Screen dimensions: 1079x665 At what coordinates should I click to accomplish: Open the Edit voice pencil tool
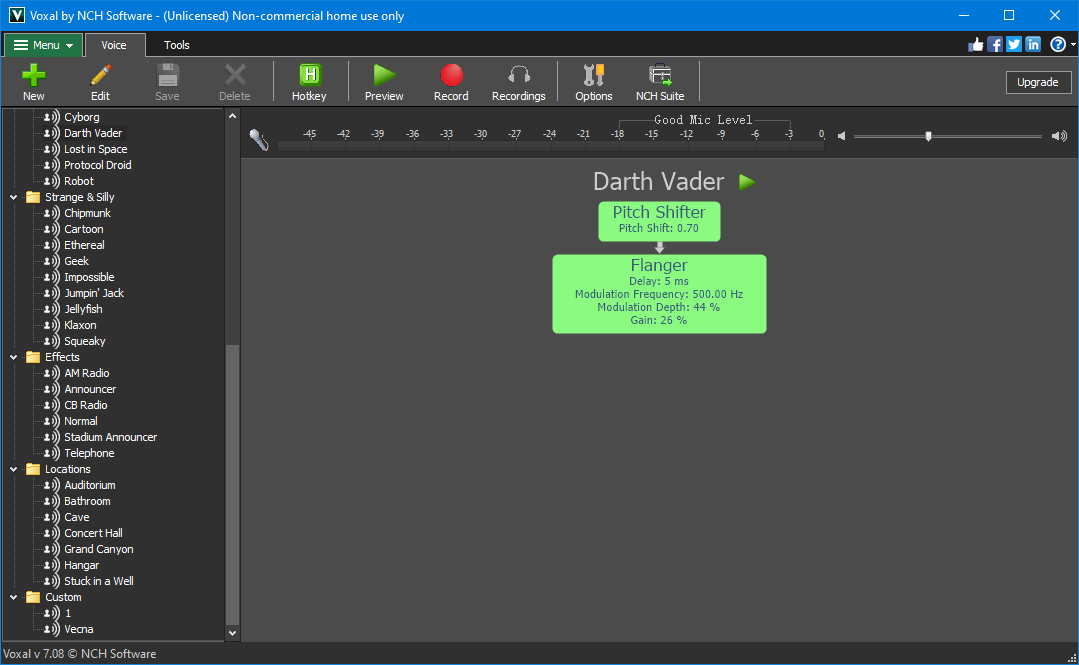click(100, 74)
